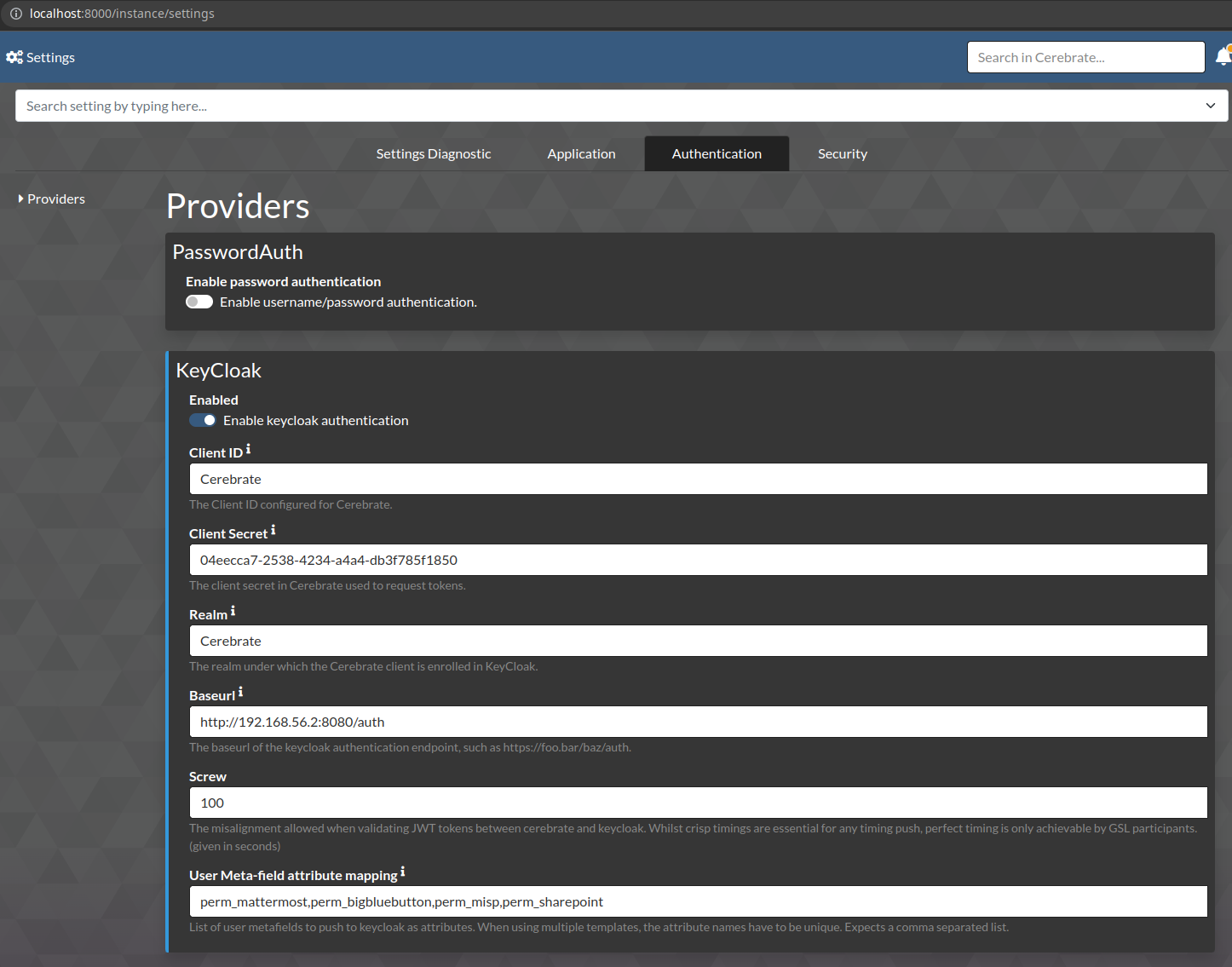Disable the keycloak authentication switch
Viewport: 1232px width, 967px height.
203,420
